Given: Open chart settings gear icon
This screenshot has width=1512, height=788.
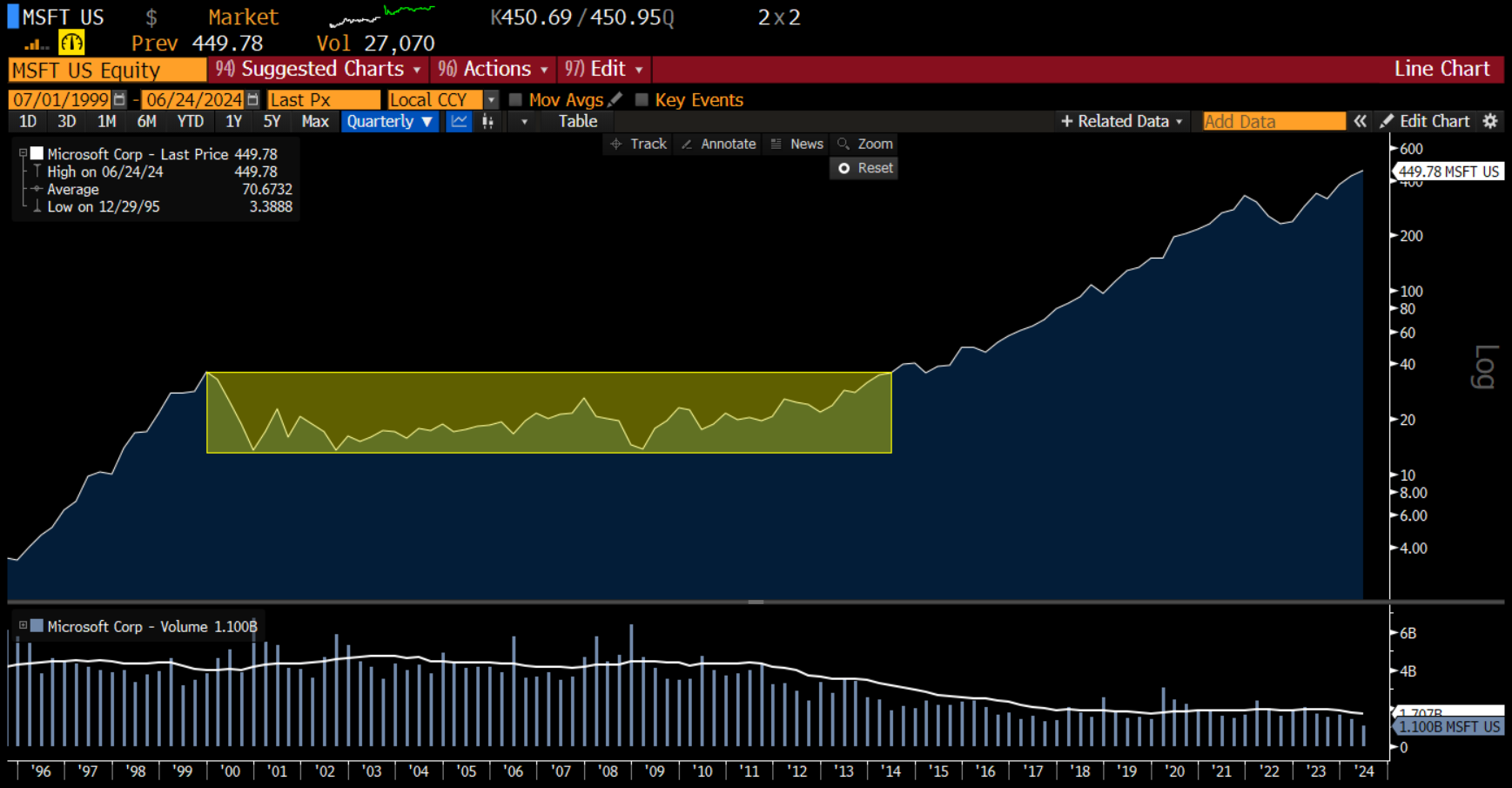Looking at the screenshot, I should (x=1490, y=121).
